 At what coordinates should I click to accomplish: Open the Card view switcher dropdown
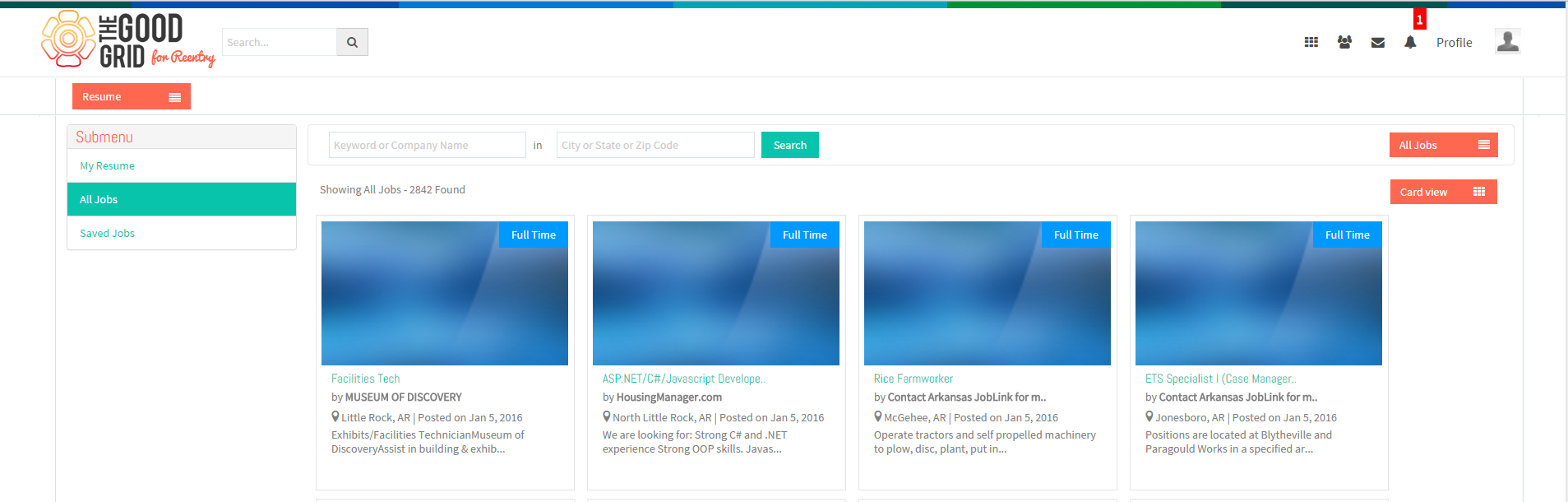pos(1443,192)
